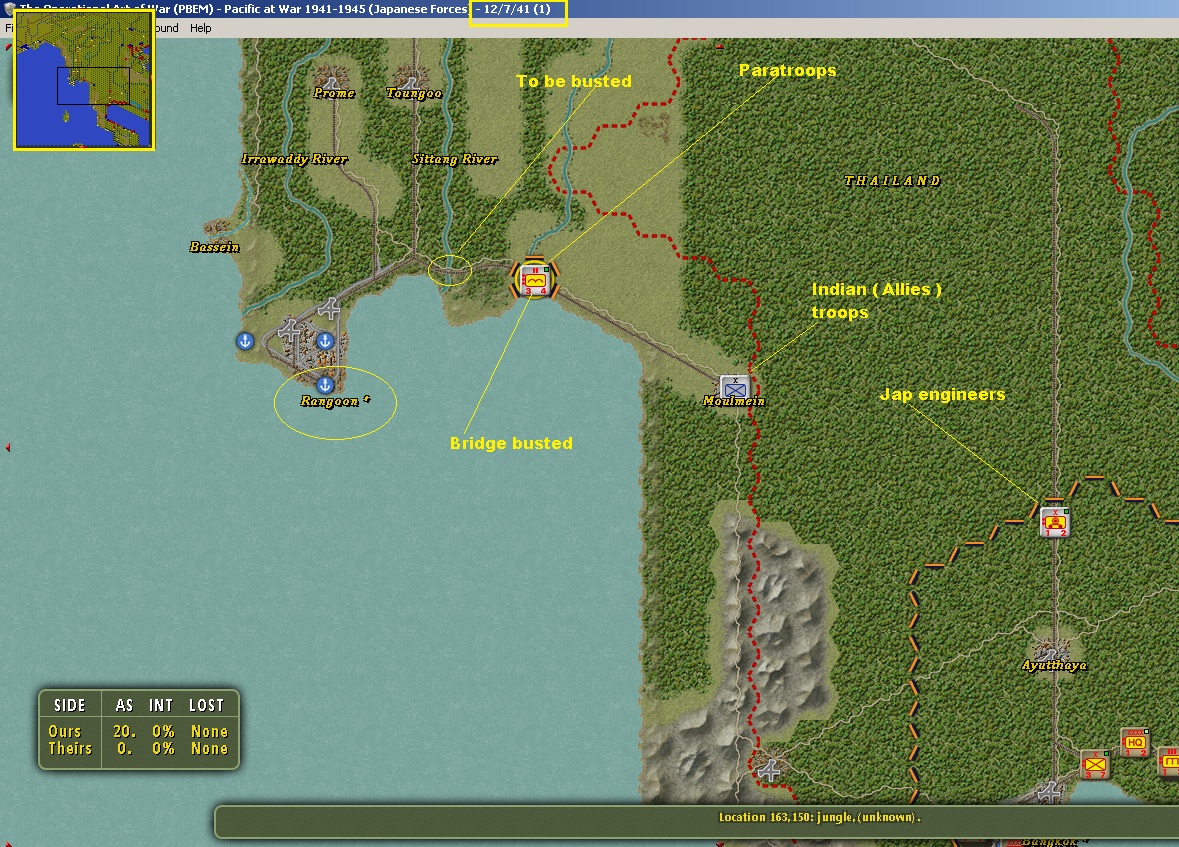Click the 'AS' column header in air panel

[124, 705]
